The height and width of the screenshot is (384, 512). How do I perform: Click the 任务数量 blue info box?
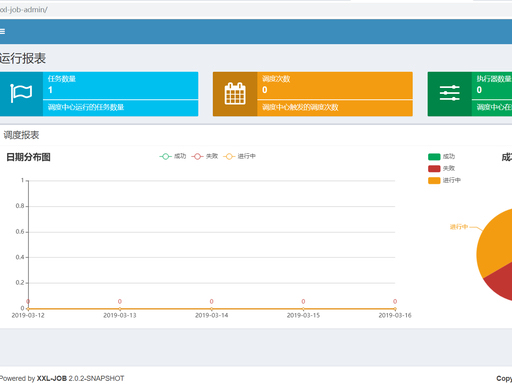click(99, 94)
